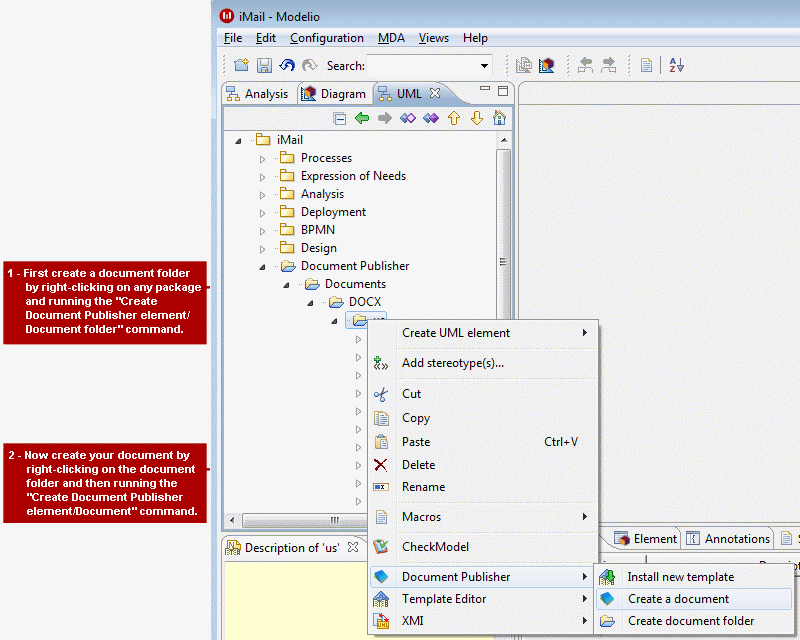Close the UML tab

pyautogui.click(x=435, y=93)
